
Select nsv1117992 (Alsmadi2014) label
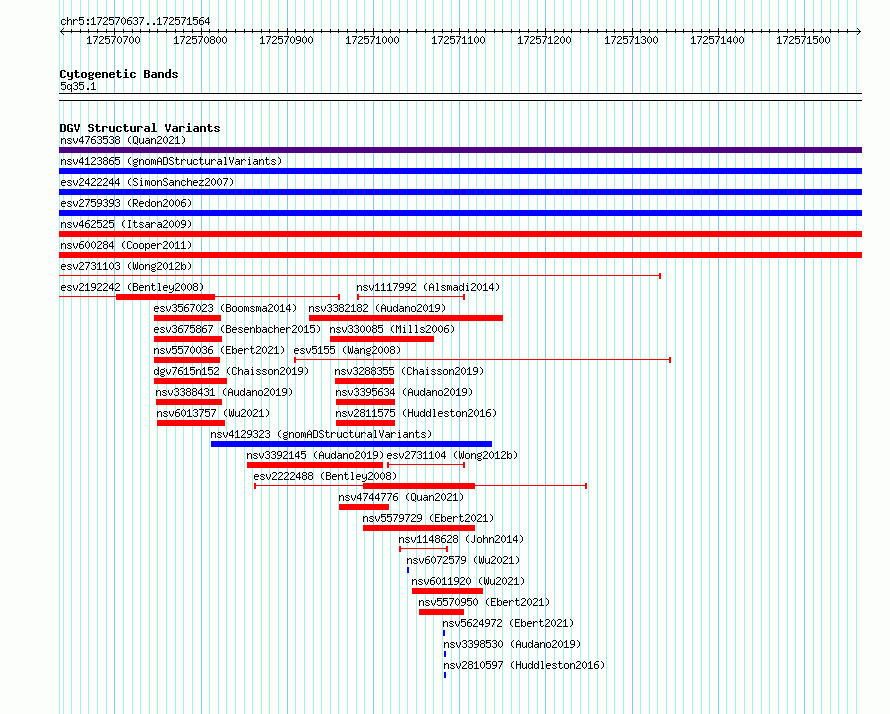click(x=428, y=287)
